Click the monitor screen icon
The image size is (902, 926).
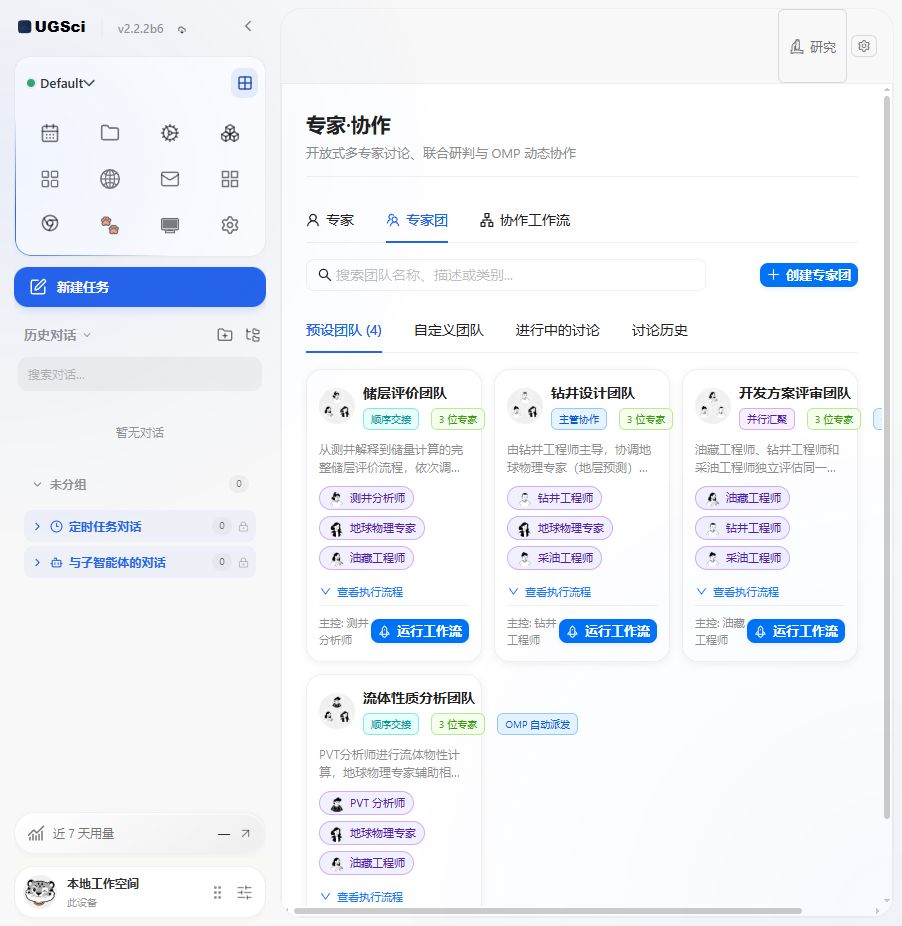(x=170, y=225)
